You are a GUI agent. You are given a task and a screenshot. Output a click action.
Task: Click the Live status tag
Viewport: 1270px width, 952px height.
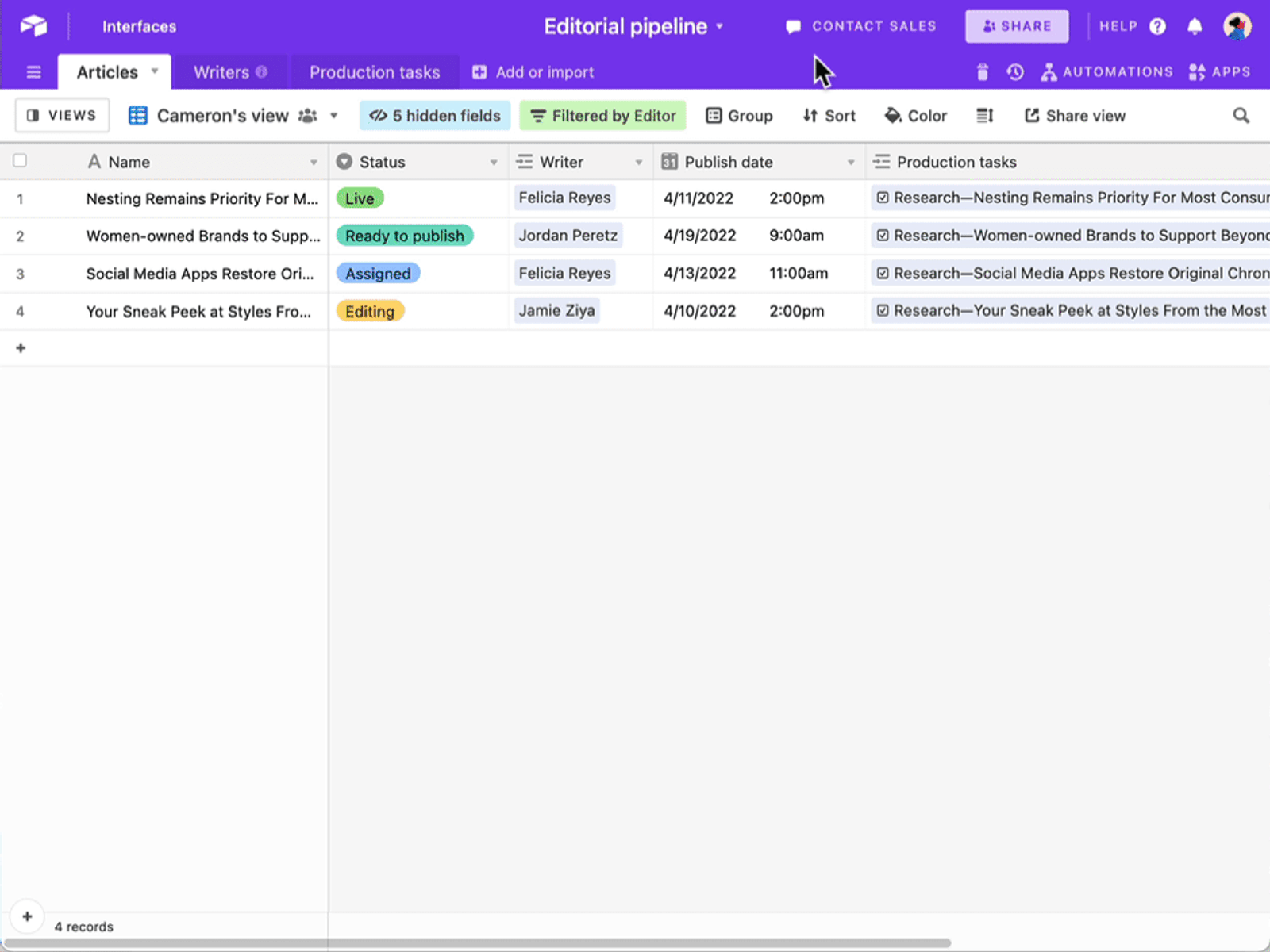[360, 198]
